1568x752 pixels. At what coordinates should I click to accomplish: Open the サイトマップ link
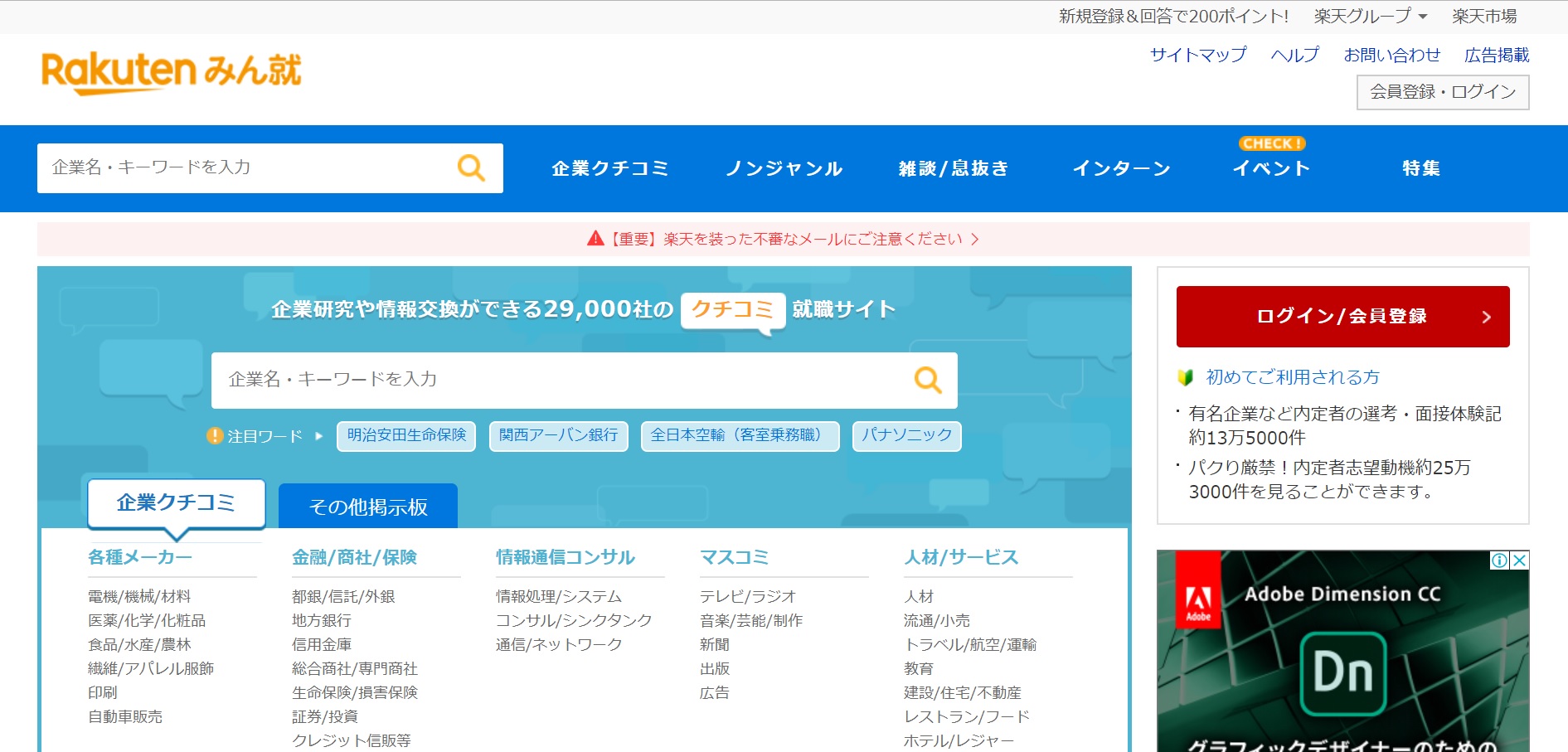pyautogui.click(x=1197, y=56)
